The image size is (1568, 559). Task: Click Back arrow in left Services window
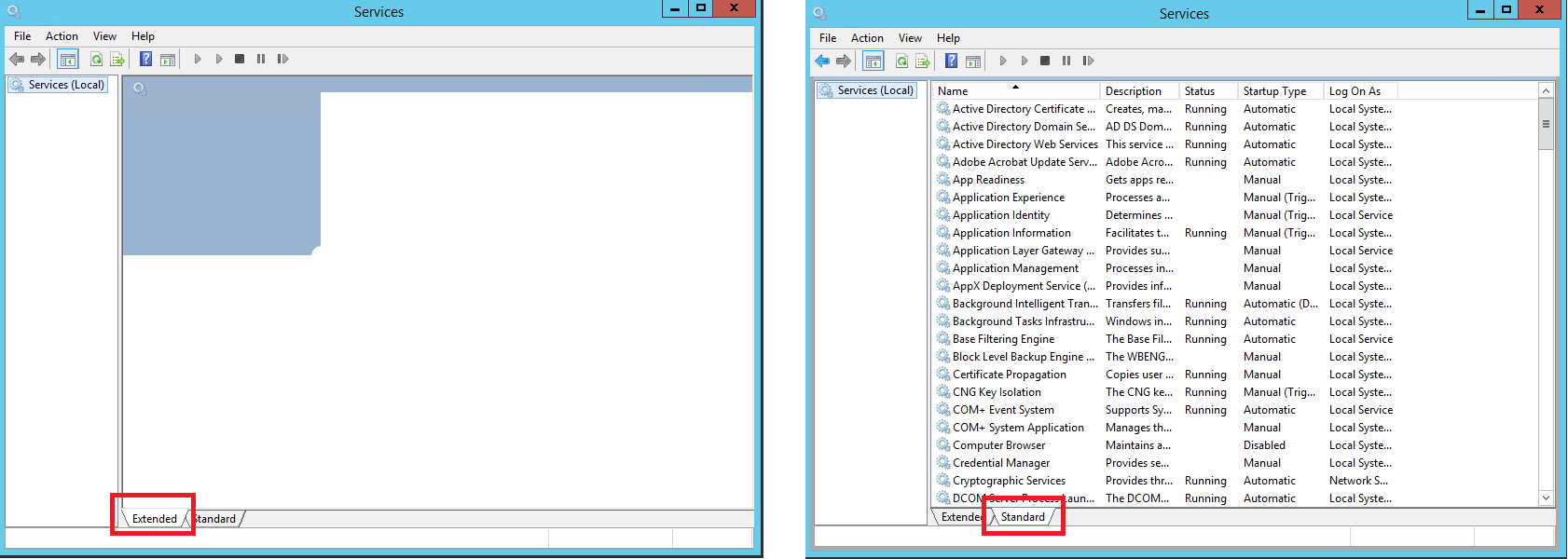point(17,59)
